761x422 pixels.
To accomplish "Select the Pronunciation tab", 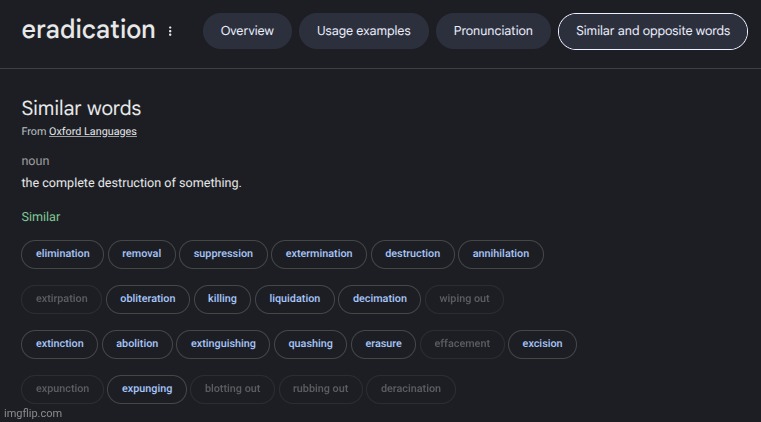I will click(x=493, y=31).
